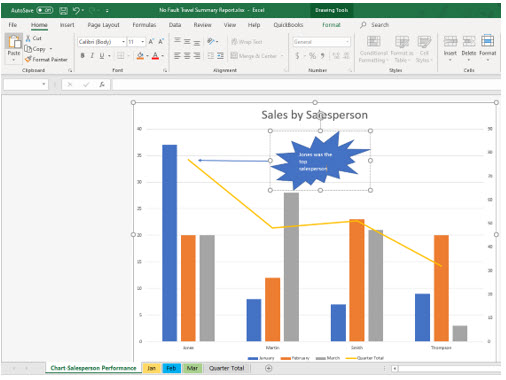The image size is (506, 380).
Task: Click the Fill Color paint bucket
Action: 140,56
